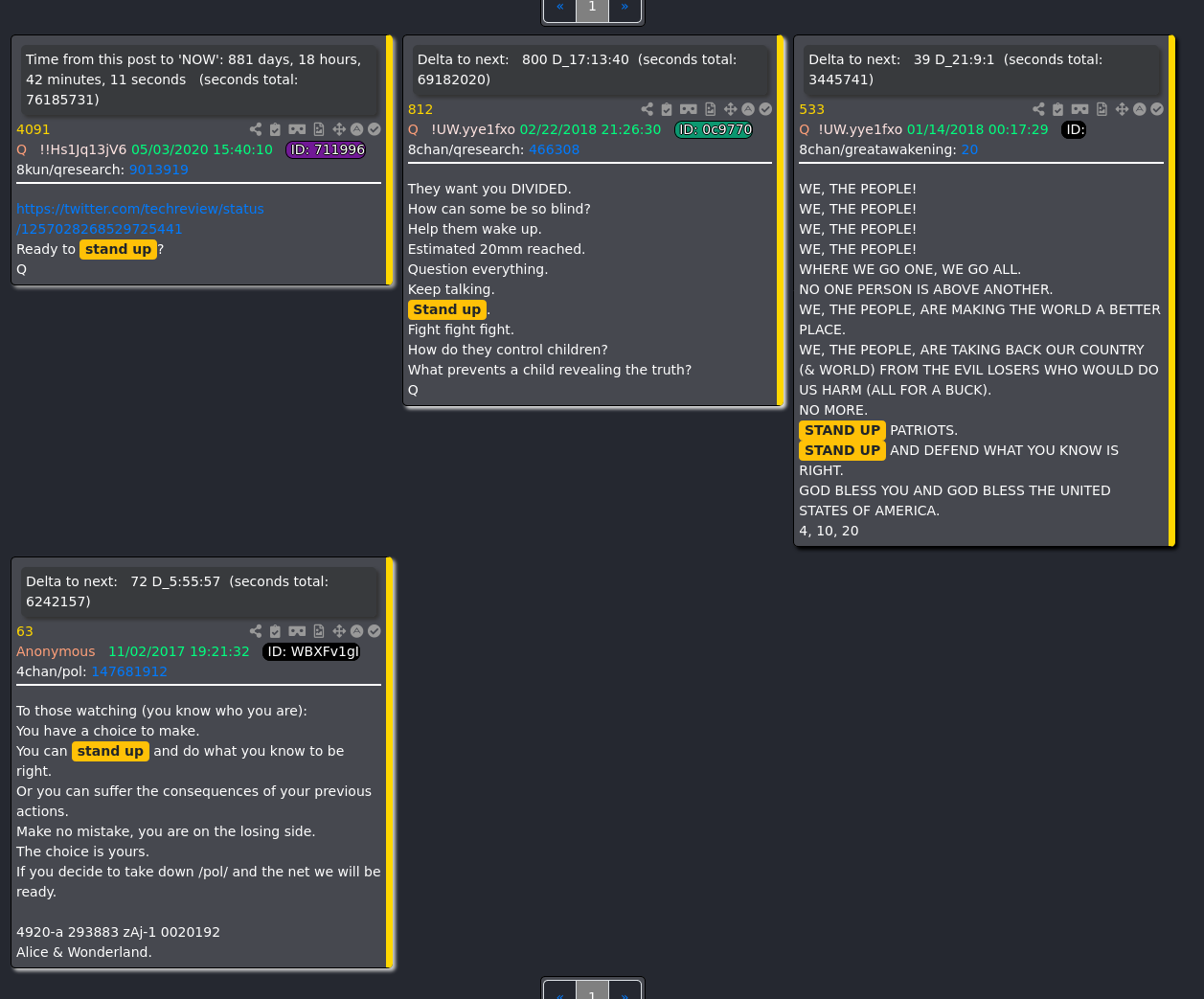Click file image icon on post 812

[x=710, y=109]
